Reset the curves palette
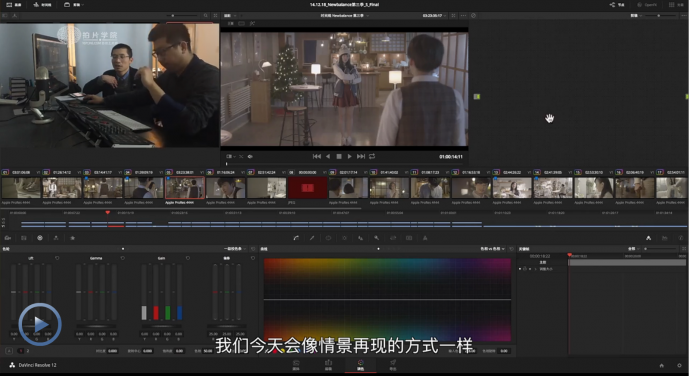The height and width of the screenshot is (376, 690). (x=511, y=249)
